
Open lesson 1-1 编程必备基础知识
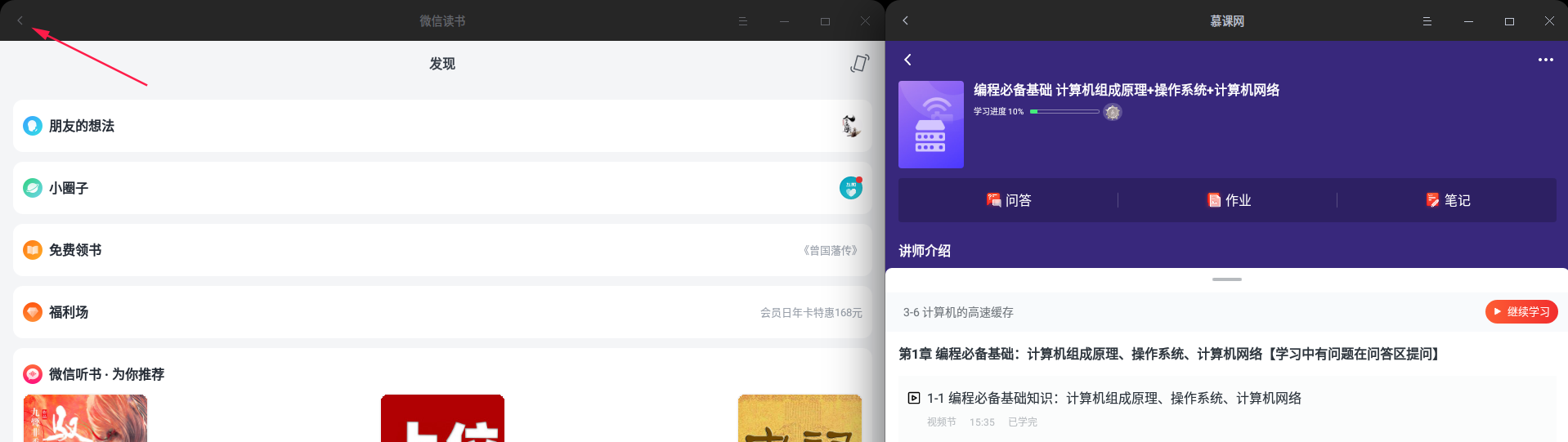tap(1226, 409)
